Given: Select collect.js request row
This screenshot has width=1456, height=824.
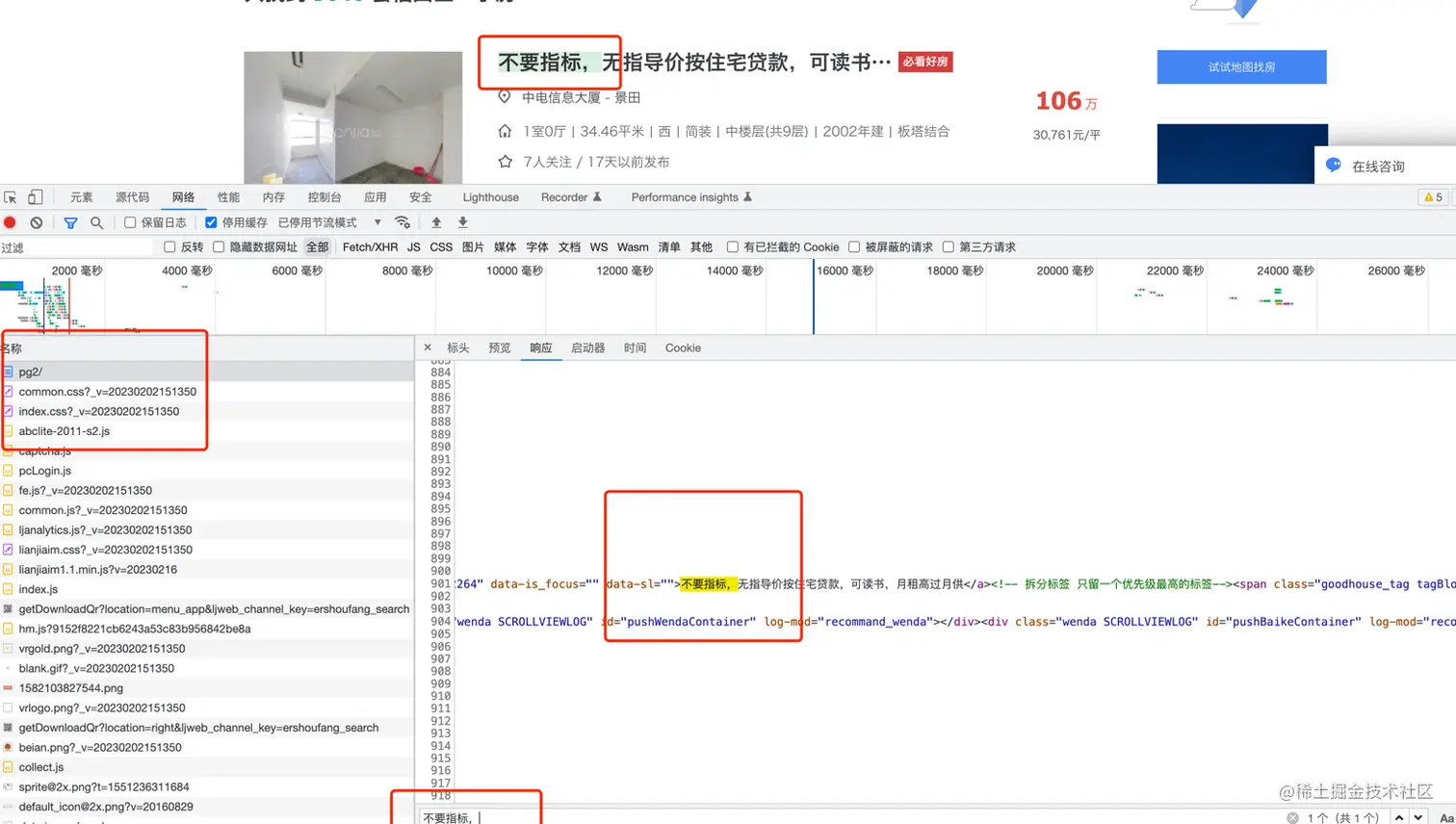Looking at the screenshot, I should [x=207, y=767].
